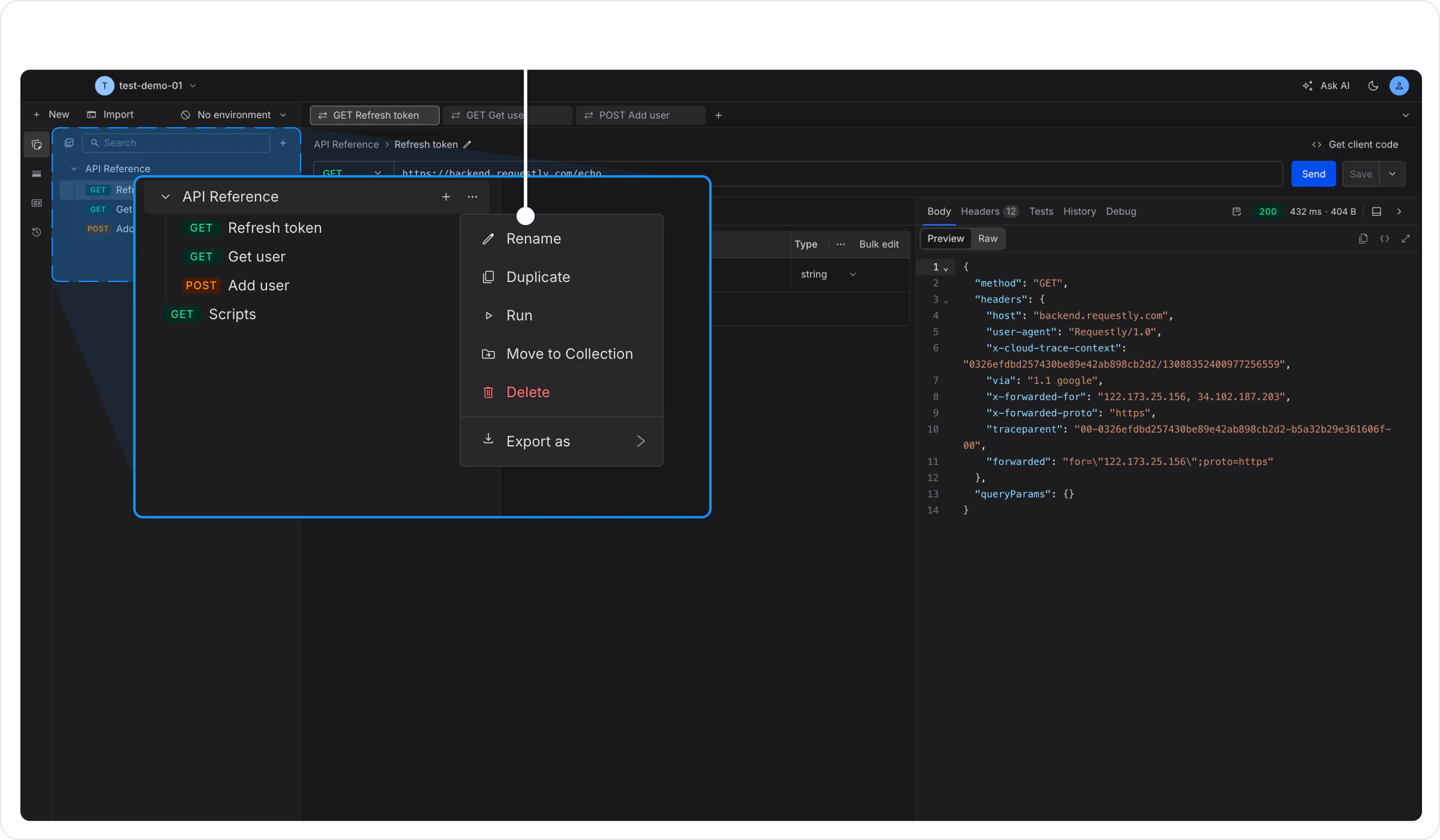This screenshot has height=840, width=1440.
Task: Select Delete from the context menu
Action: click(527, 392)
